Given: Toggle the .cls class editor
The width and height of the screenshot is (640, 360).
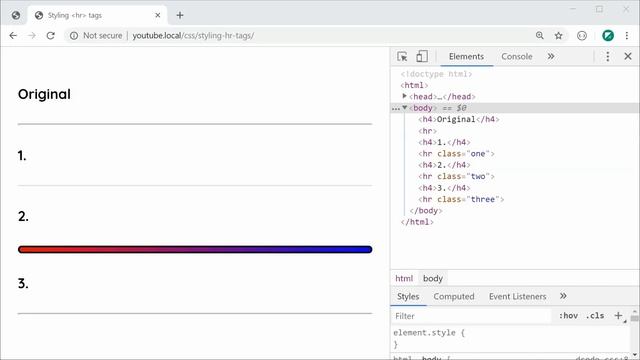Looking at the screenshot, I should tap(595, 316).
